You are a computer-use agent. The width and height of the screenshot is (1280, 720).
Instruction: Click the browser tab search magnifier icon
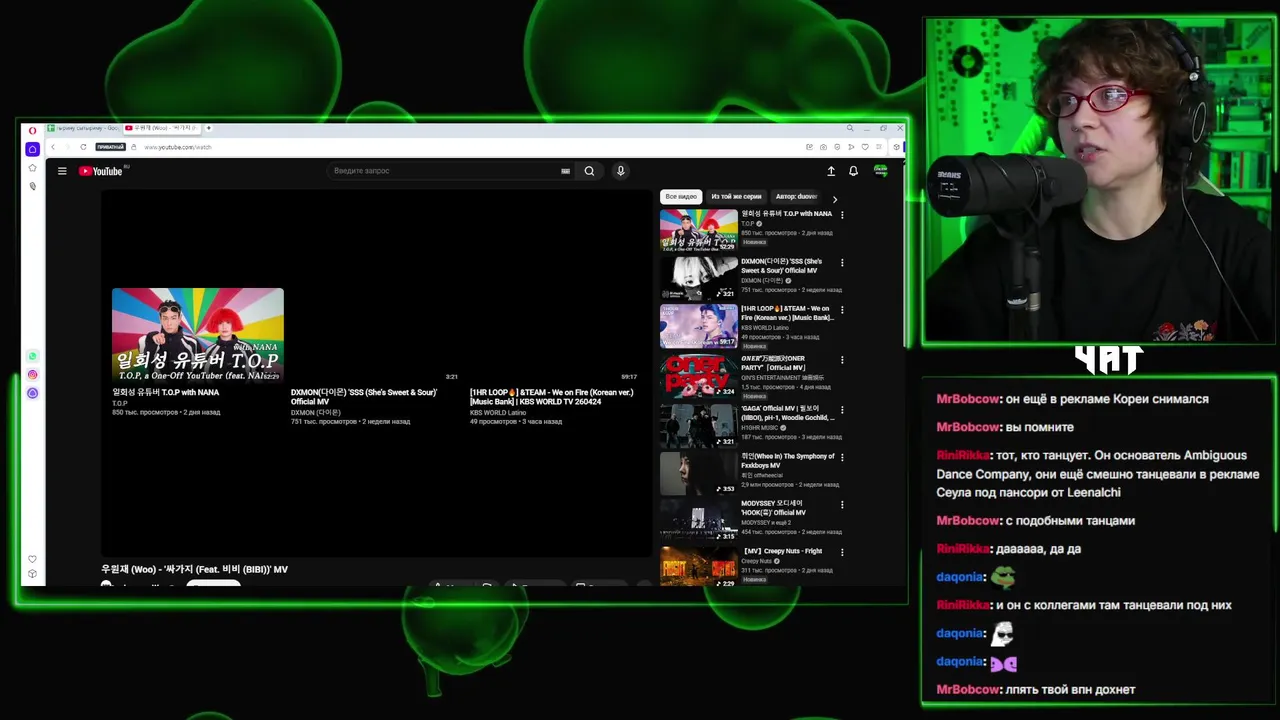(850, 128)
